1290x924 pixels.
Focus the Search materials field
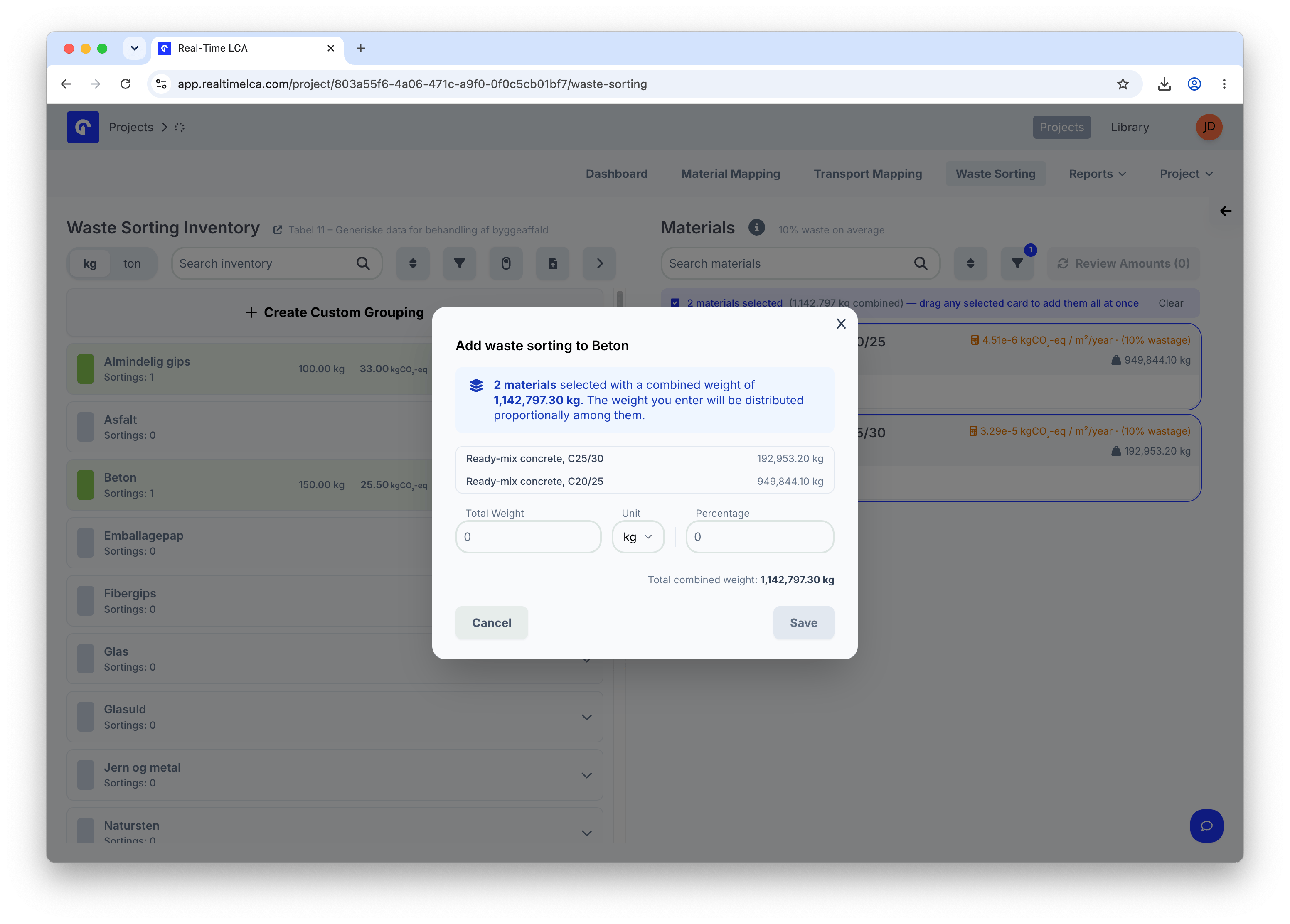click(x=800, y=263)
